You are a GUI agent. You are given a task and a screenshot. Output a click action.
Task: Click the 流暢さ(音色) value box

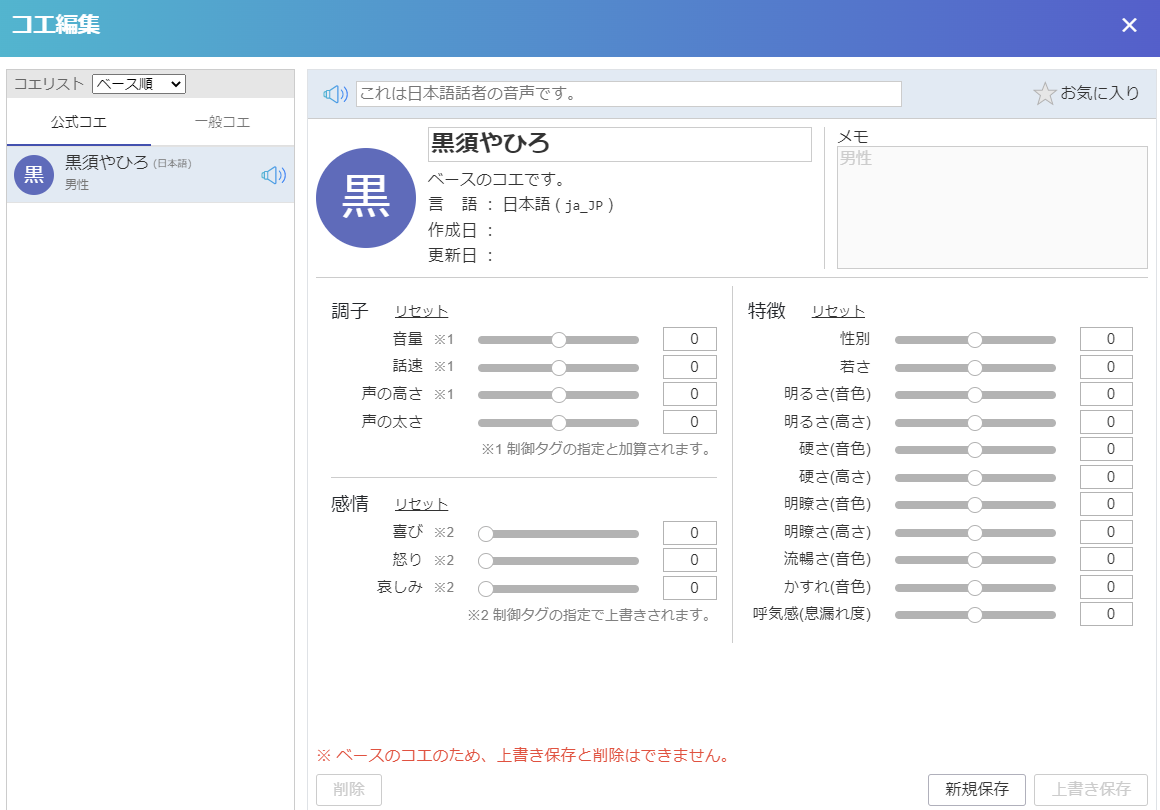coord(1106,559)
